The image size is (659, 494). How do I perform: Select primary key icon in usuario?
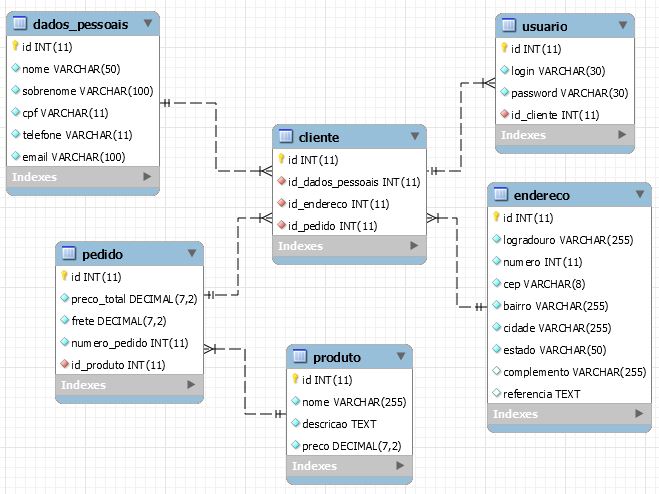504,48
